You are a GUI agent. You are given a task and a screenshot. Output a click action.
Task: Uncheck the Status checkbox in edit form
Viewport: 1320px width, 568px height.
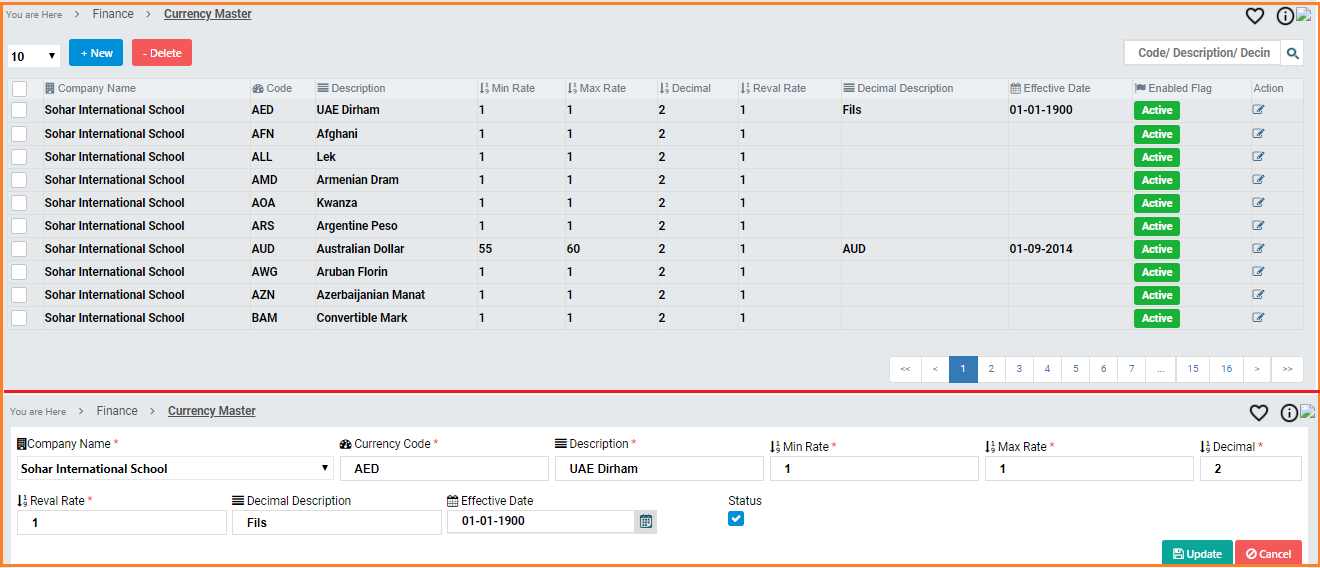point(736,518)
